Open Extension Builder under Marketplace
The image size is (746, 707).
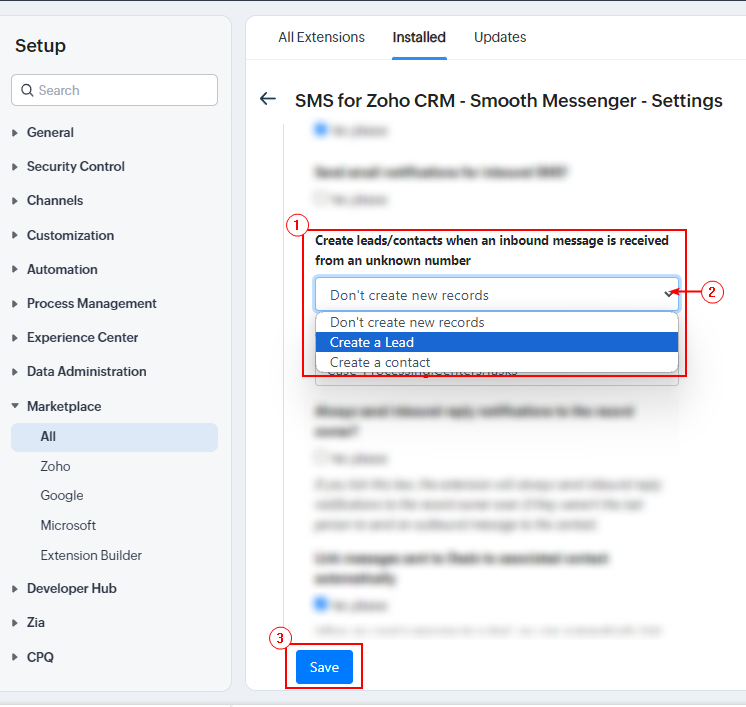click(91, 555)
